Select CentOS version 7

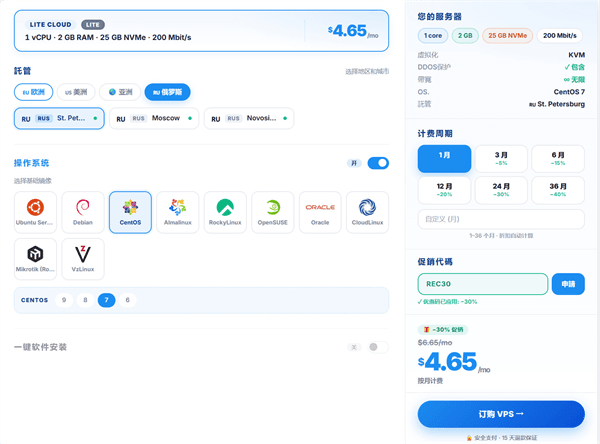point(106,300)
